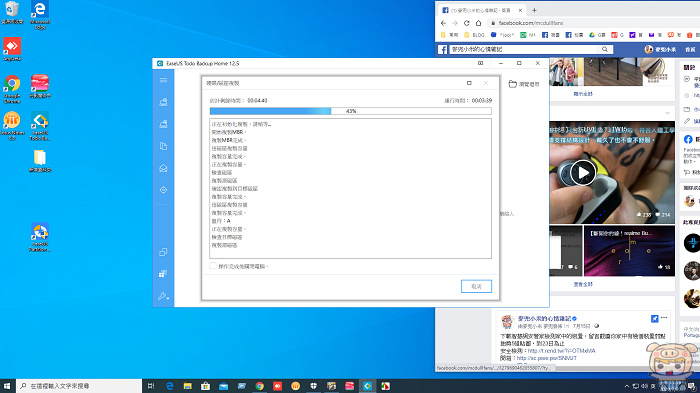
Task: Enable the shut down when complete checkbox
Action: pyautogui.click(x=213, y=266)
